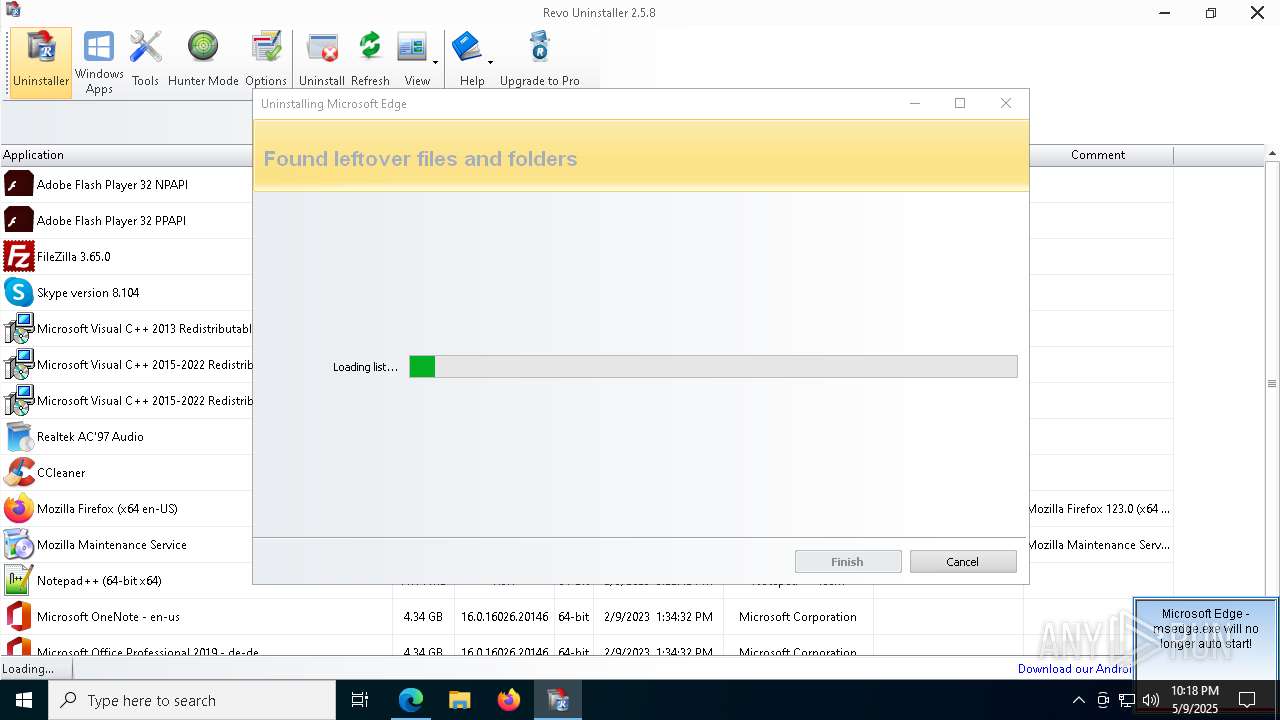This screenshot has width=1280, height=720.
Task: Select the Realtek AC'97 Audio text
Action: [90, 437]
